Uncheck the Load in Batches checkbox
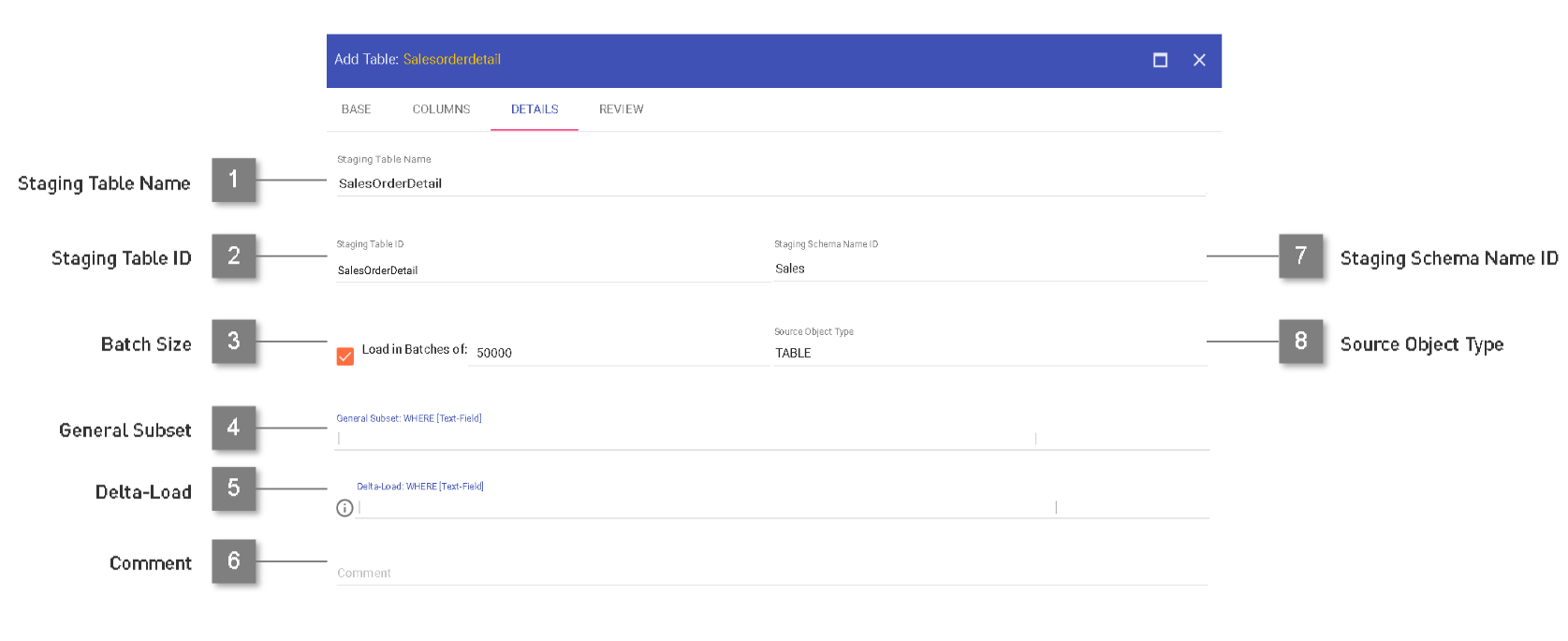The height and width of the screenshot is (641, 1568). coord(345,357)
